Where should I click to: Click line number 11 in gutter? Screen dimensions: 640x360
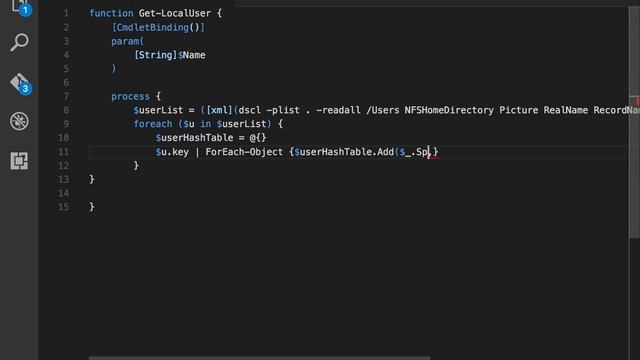coord(63,152)
